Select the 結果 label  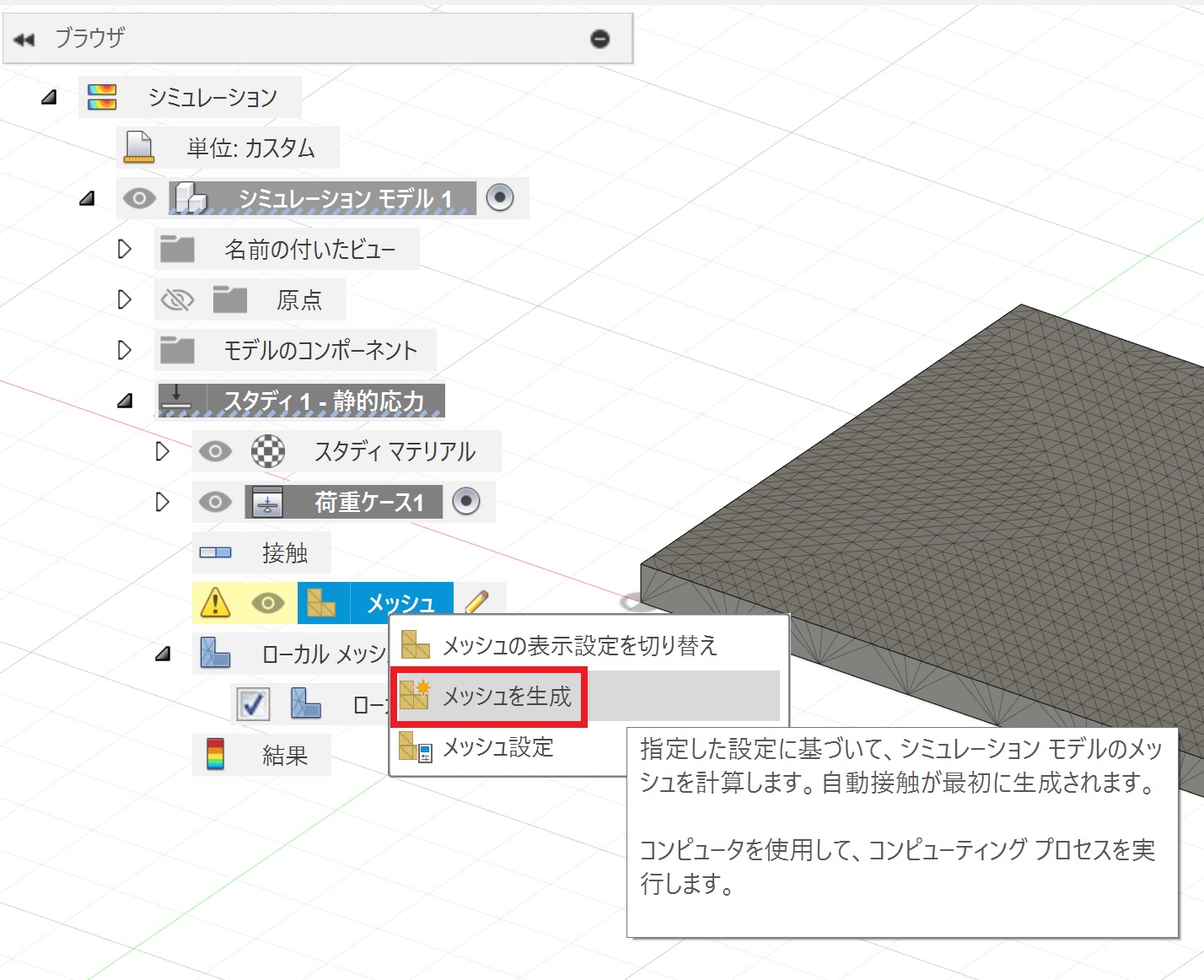point(285,755)
